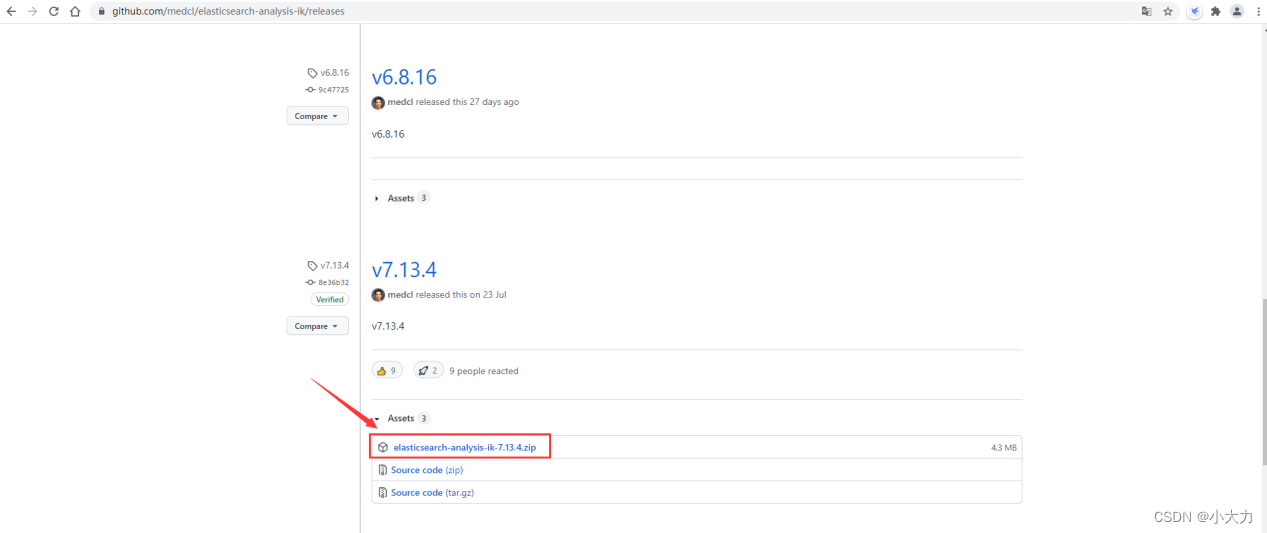Click the "9 people reacted" text

pos(484,371)
